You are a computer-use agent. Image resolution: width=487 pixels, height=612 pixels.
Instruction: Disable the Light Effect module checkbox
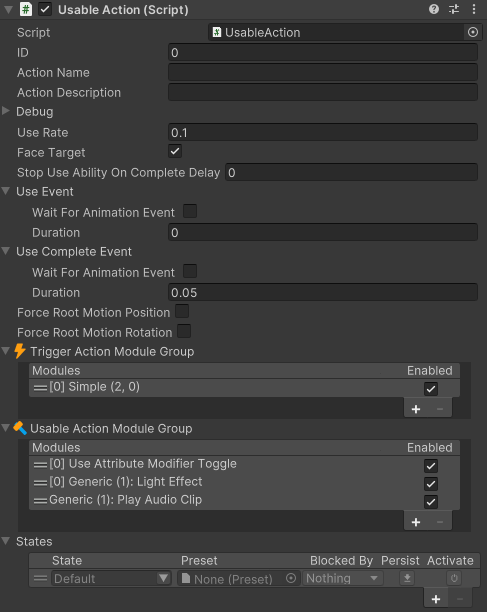pos(431,484)
